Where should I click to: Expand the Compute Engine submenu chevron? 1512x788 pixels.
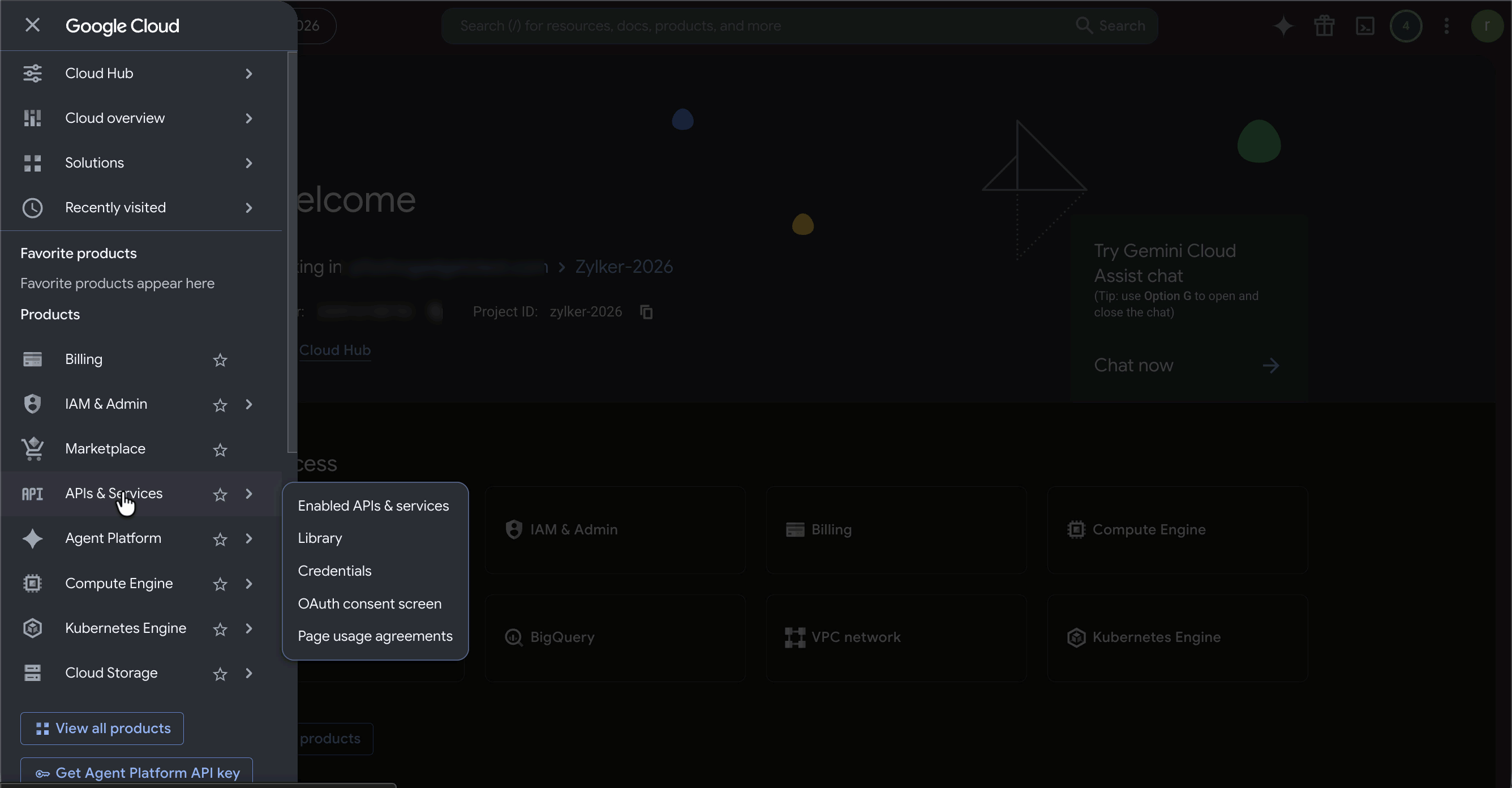coord(249,584)
